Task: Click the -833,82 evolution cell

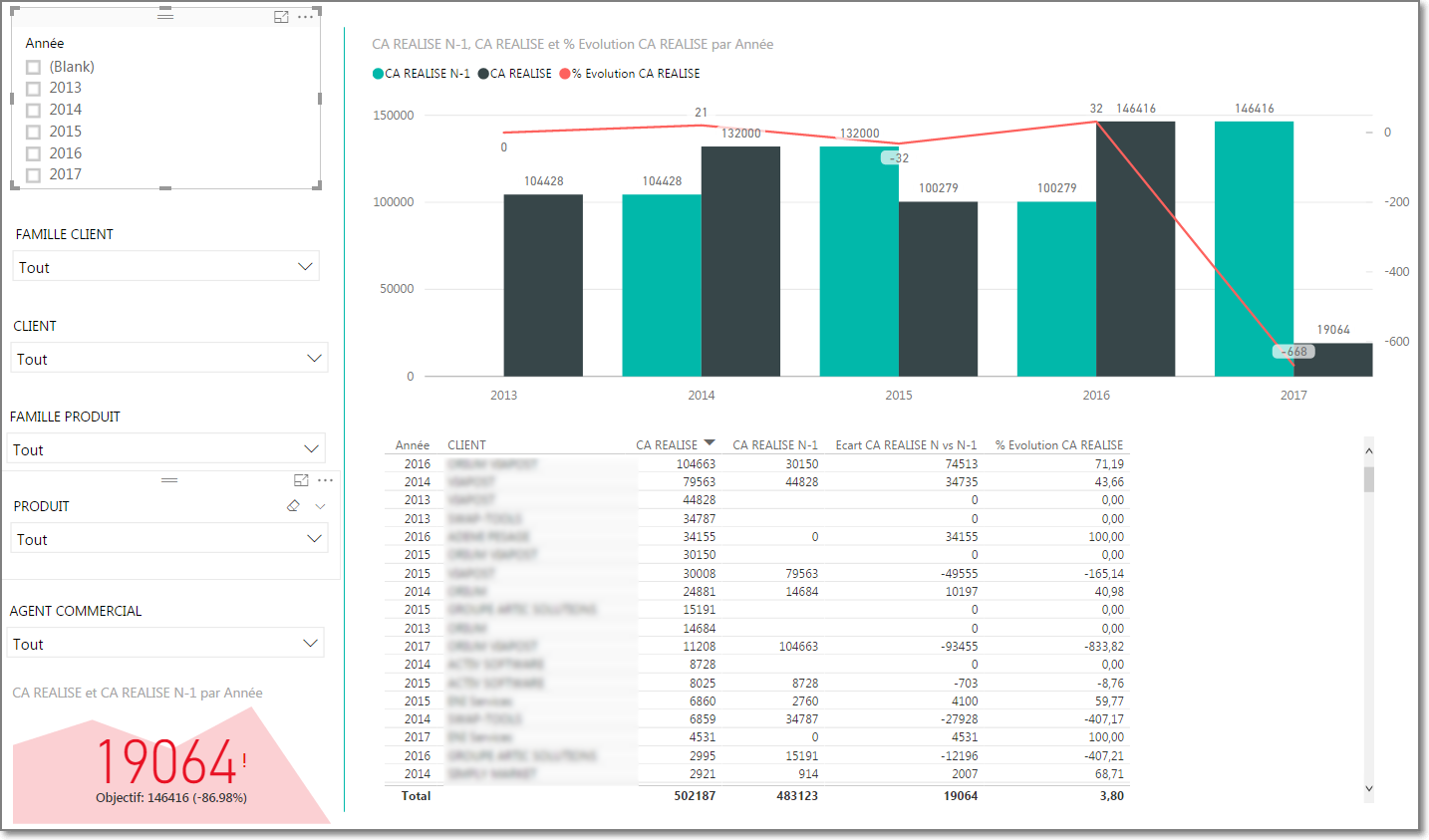Action: [x=1104, y=647]
